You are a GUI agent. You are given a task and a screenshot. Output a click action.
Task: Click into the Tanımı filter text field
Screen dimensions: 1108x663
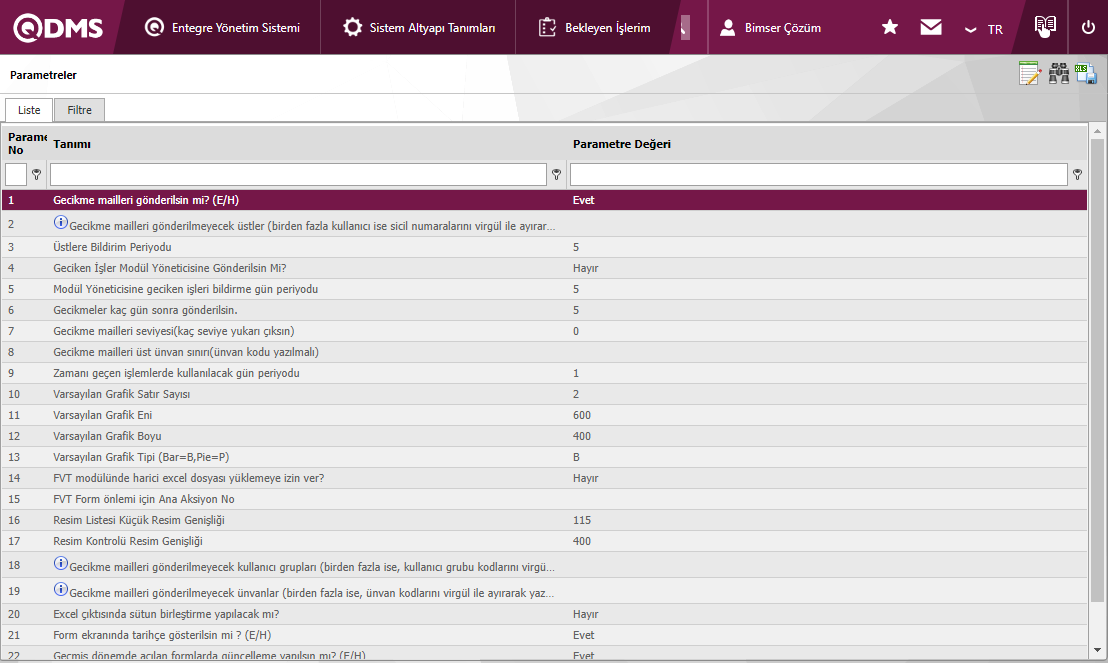coord(299,174)
